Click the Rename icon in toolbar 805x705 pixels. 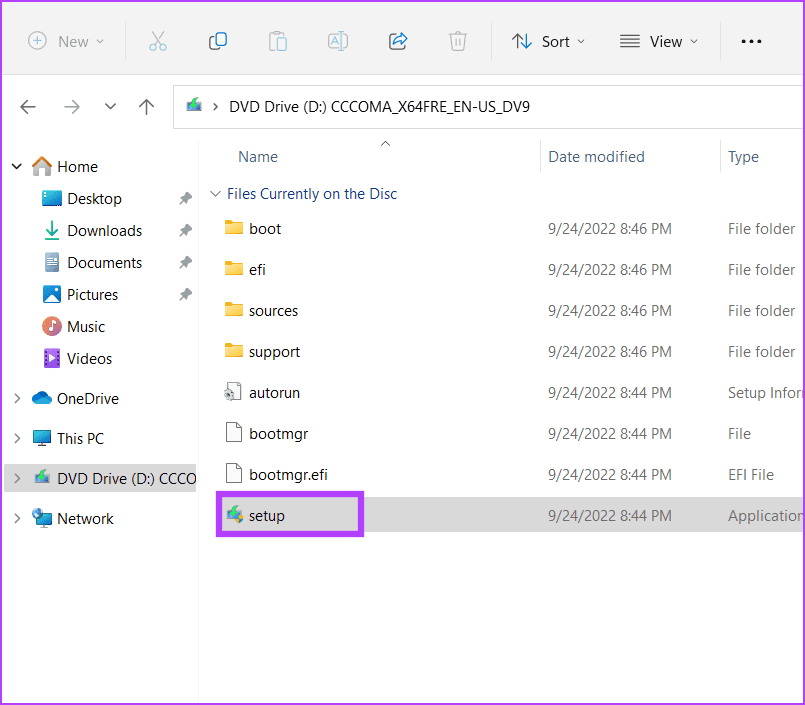pyautogui.click(x=338, y=41)
